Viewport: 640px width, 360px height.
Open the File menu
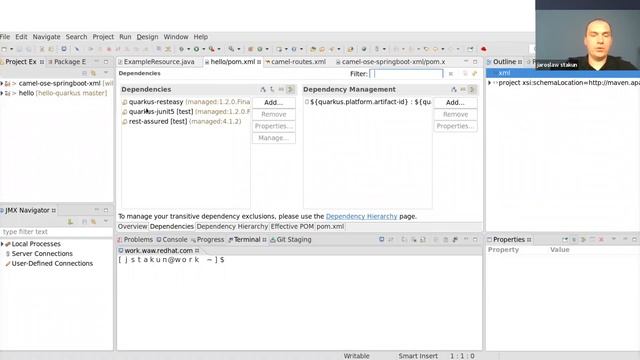point(5,37)
